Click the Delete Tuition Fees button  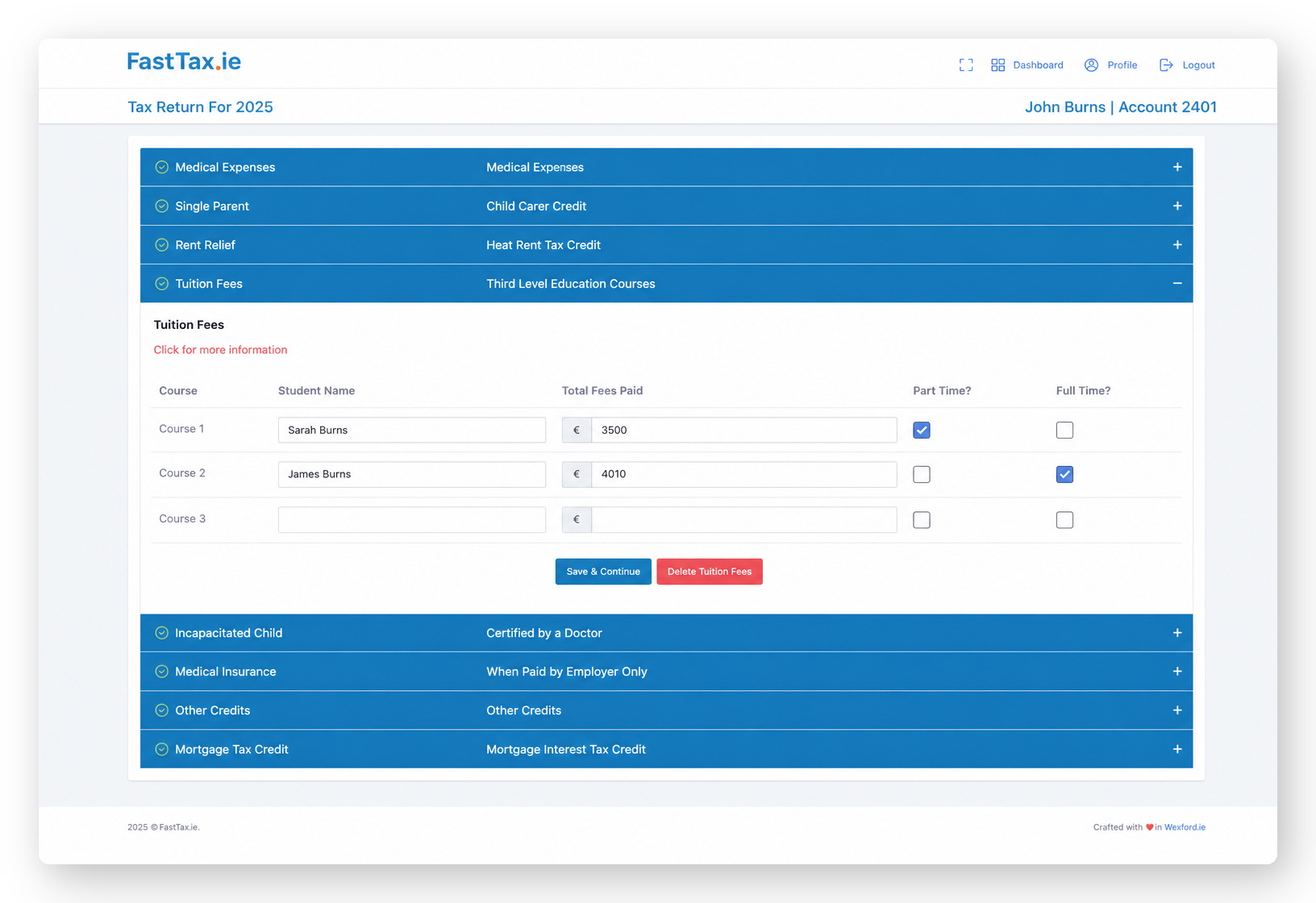(x=710, y=572)
